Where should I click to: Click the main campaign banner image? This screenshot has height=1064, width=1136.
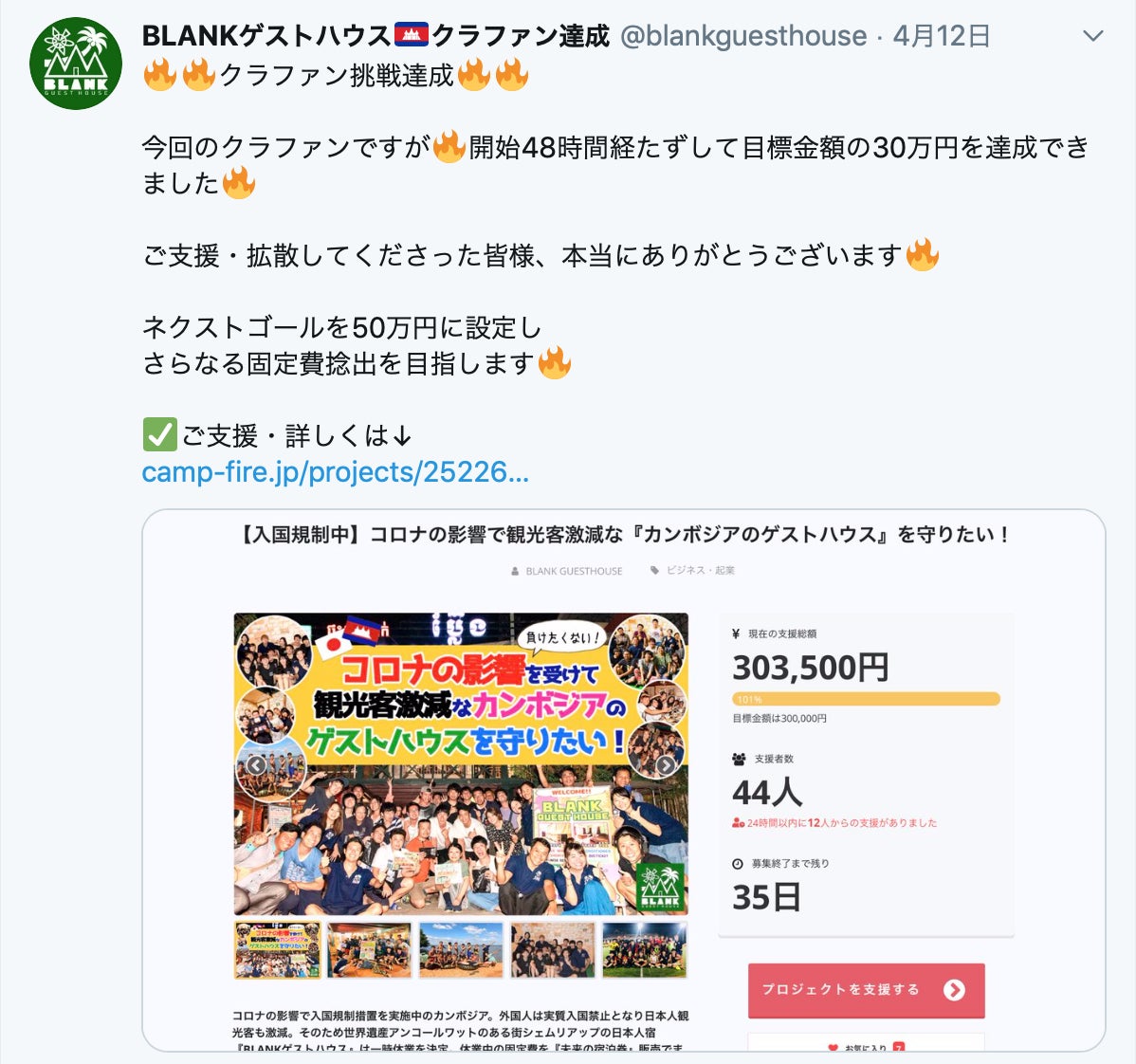461,764
